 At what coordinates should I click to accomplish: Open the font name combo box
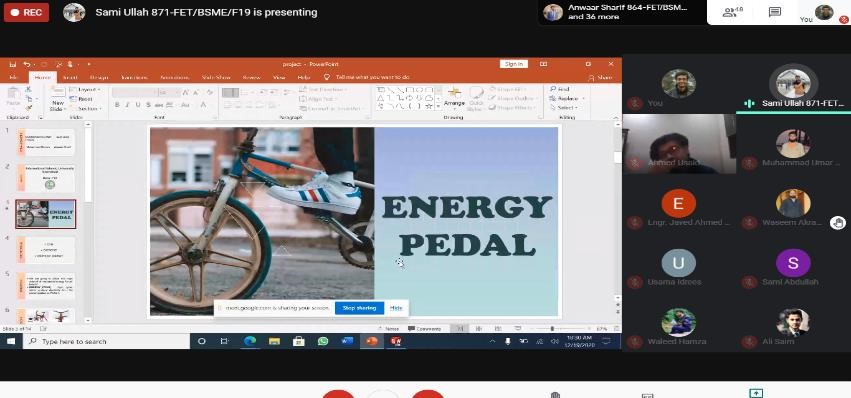click(135, 92)
